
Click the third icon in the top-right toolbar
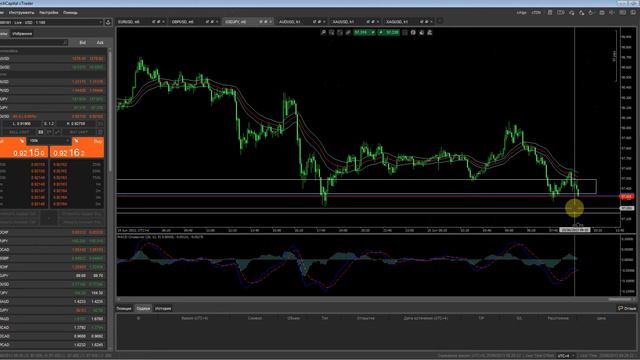(571, 13)
